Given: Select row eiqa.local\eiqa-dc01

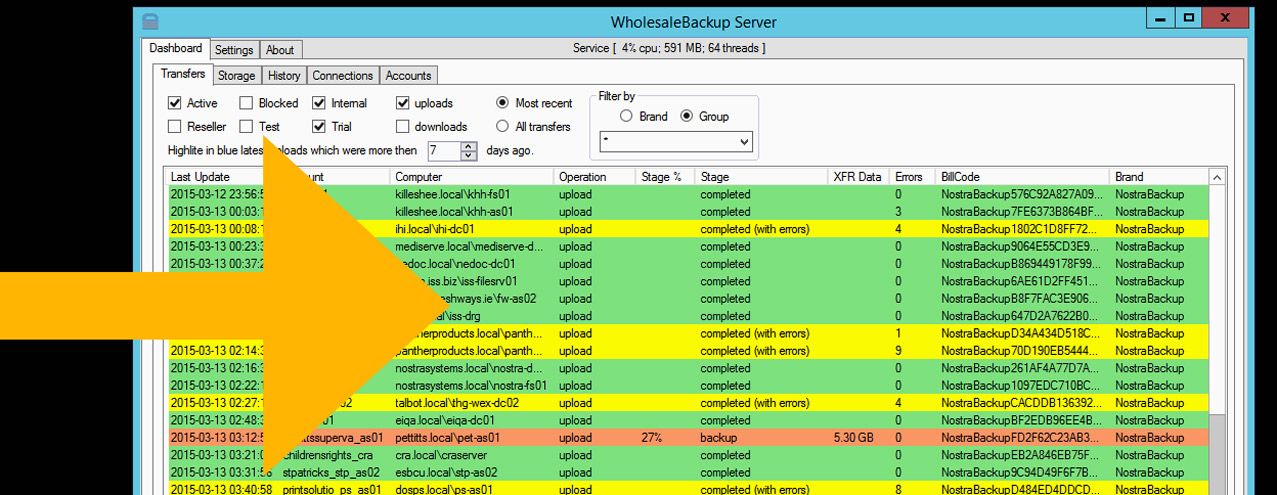Looking at the screenshot, I should (687, 421).
